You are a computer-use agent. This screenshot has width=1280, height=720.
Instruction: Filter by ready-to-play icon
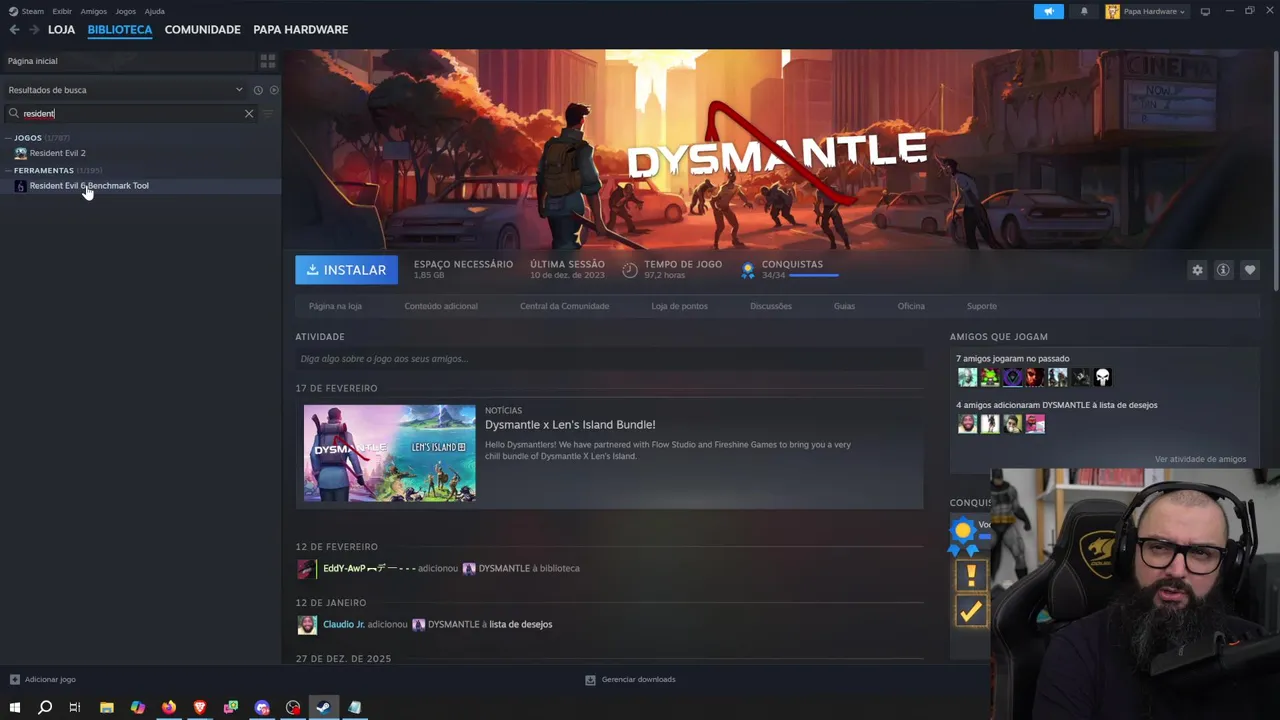point(274,90)
